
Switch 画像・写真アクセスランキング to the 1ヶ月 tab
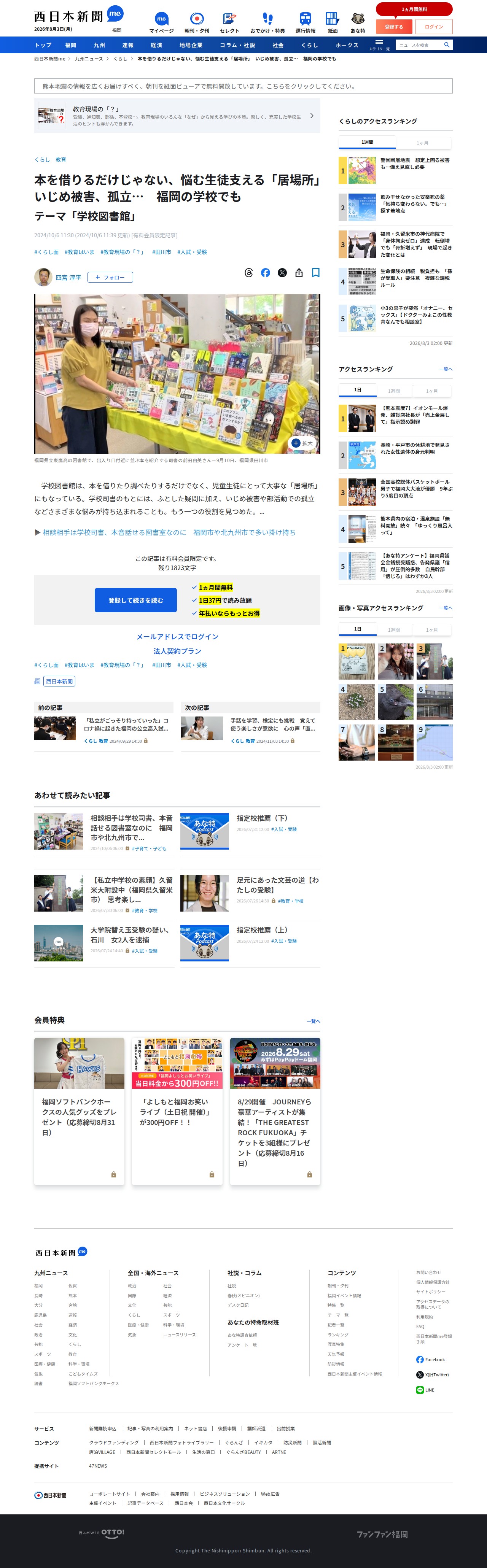(x=431, y=630)
